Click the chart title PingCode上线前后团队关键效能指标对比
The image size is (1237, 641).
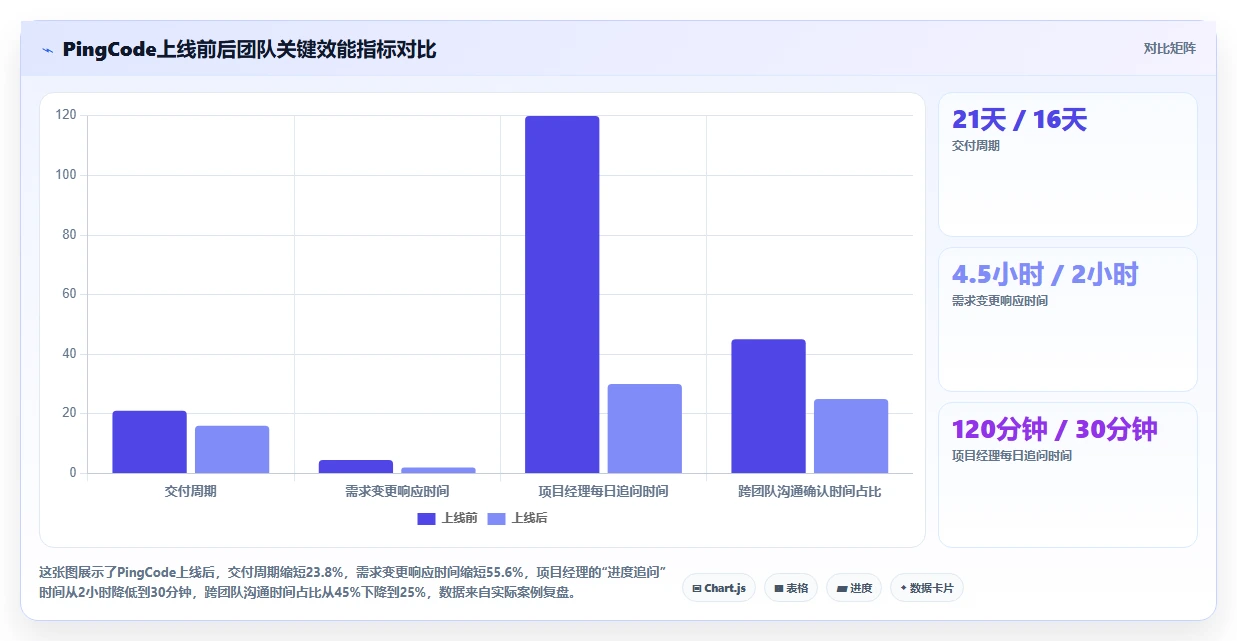pyautogui.click(x=249, y=49)
